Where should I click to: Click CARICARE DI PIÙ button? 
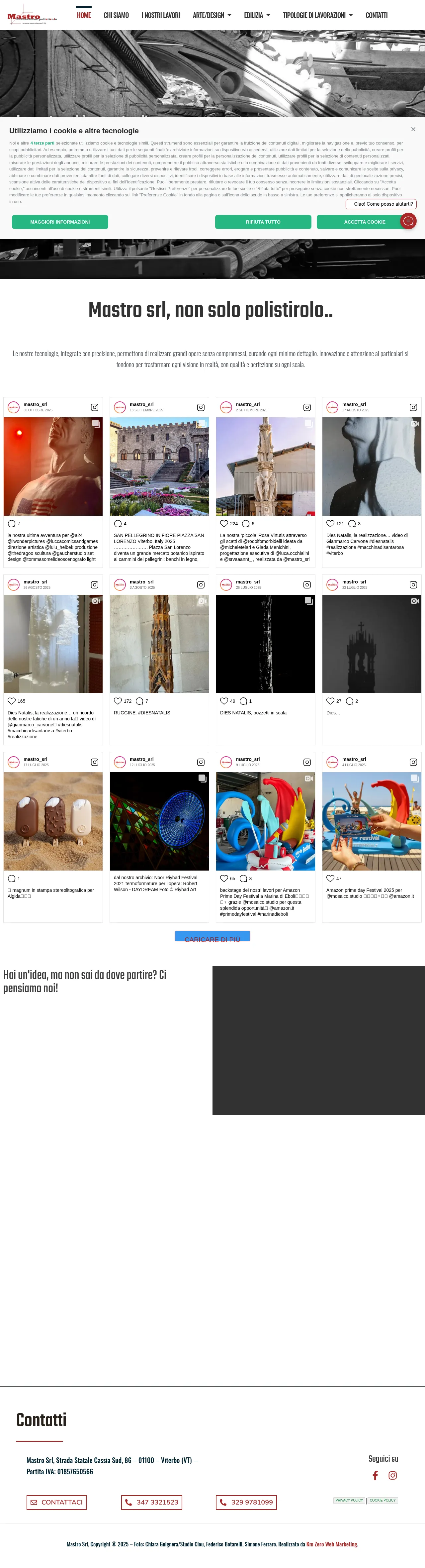(212, 937)
